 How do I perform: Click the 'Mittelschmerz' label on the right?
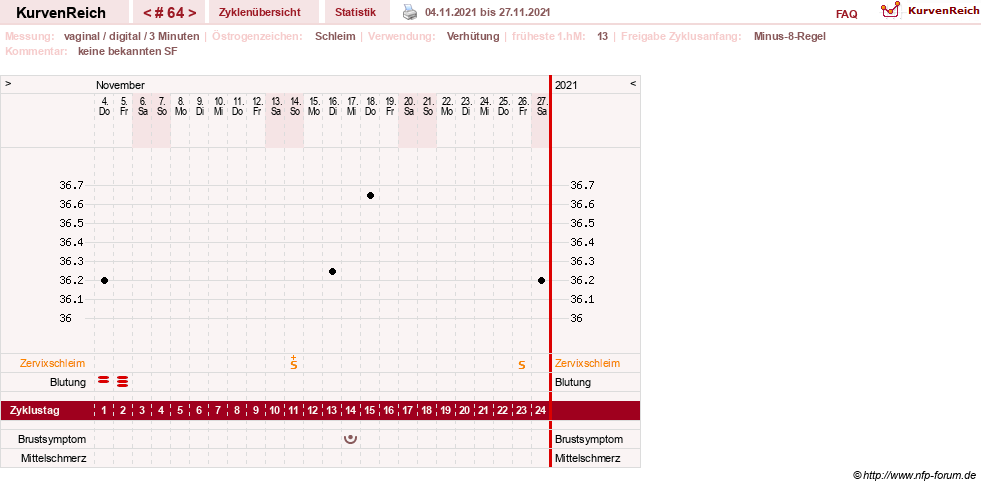coord(587,458)
